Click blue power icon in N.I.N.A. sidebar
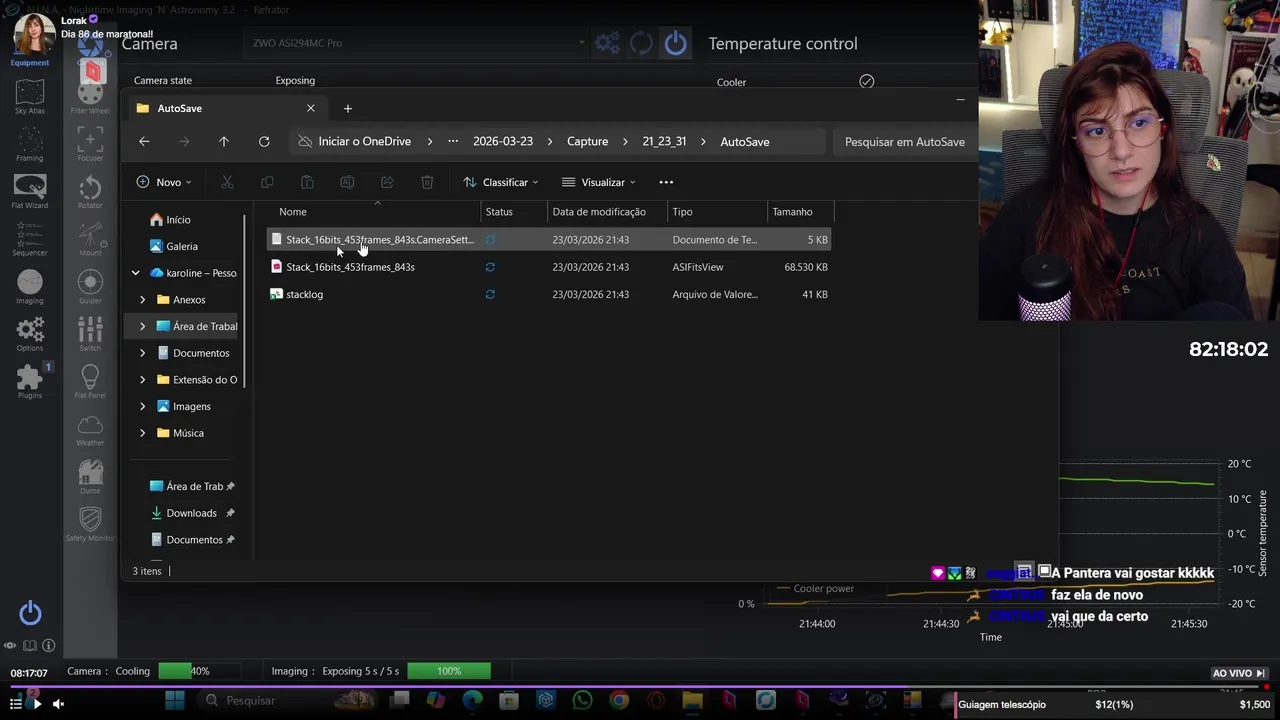 click(30, 613)
